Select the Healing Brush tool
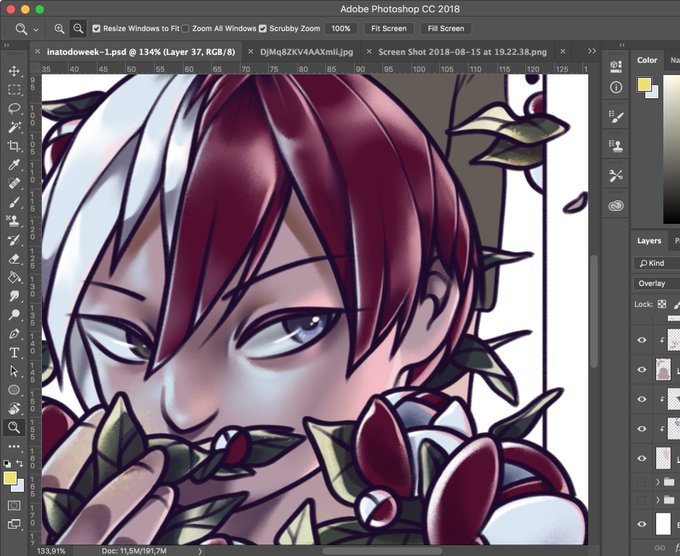 pos(14,183)
